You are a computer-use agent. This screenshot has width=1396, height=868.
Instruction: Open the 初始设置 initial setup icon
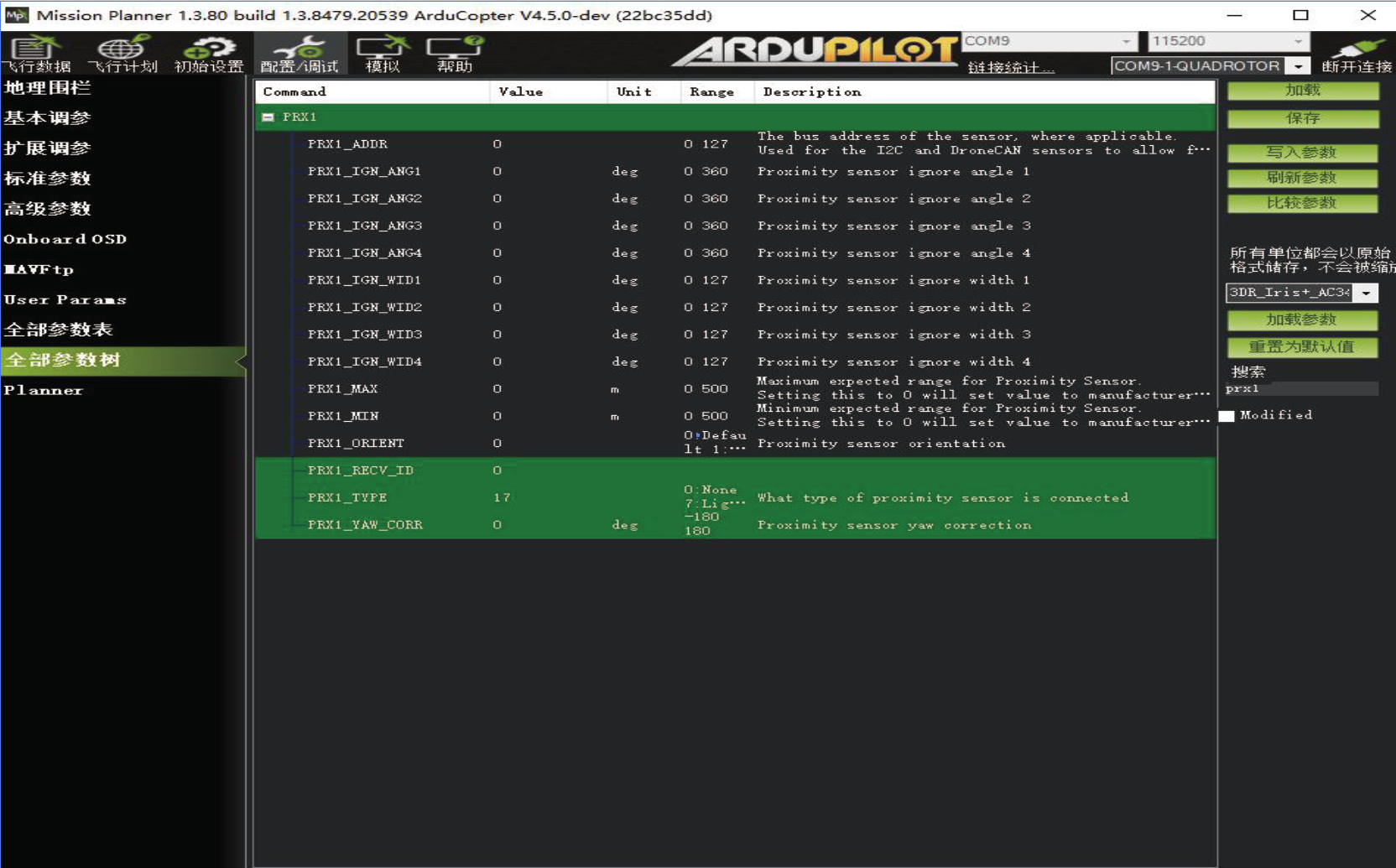pos(209,54)
